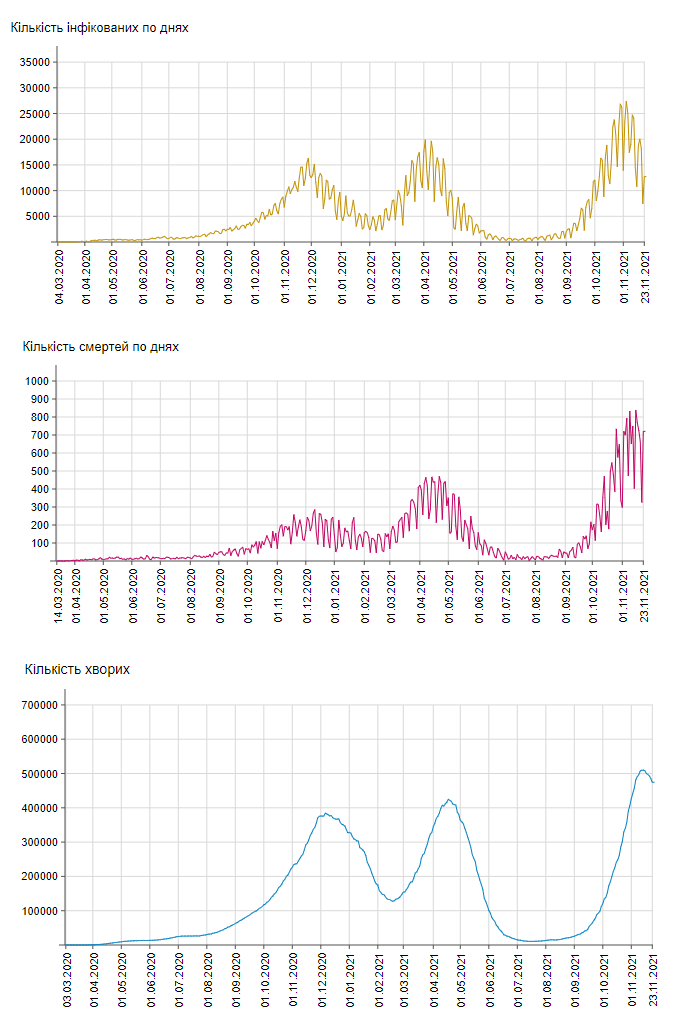
Task: Click the 14.03.2020 date label
Action: point(58,596)
